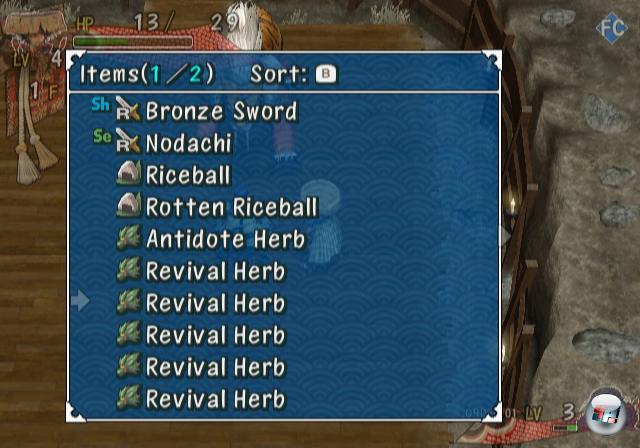
Task: Click the green HP bar
Action: 133,42
